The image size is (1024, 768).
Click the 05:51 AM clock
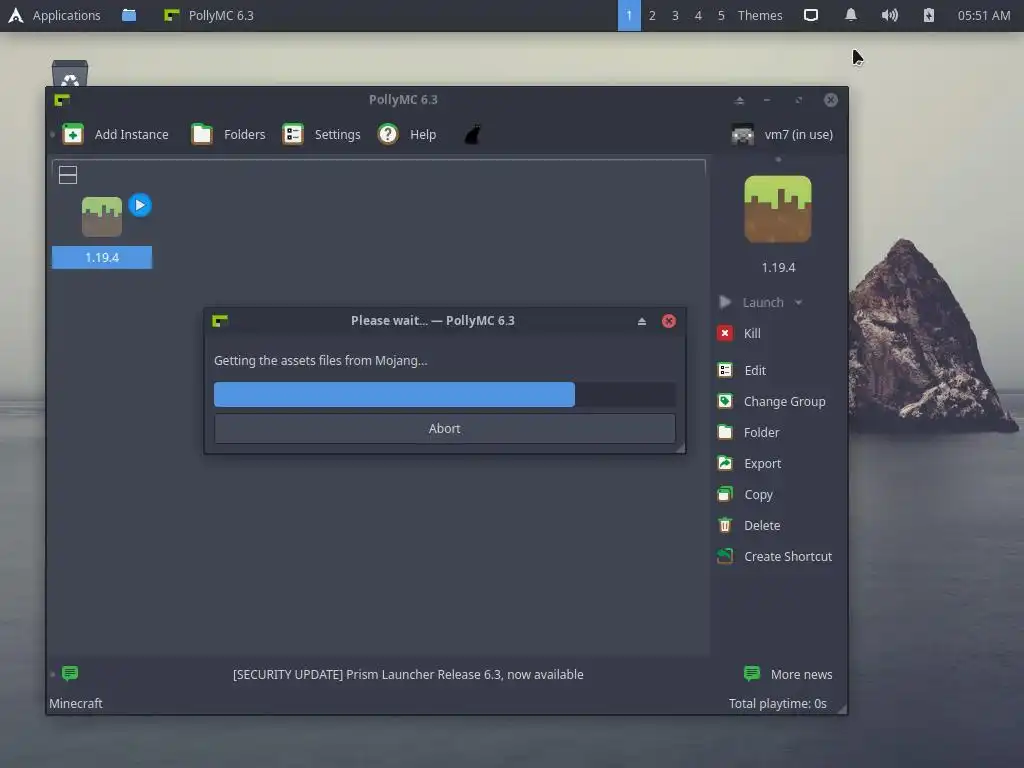pos(984,15)
